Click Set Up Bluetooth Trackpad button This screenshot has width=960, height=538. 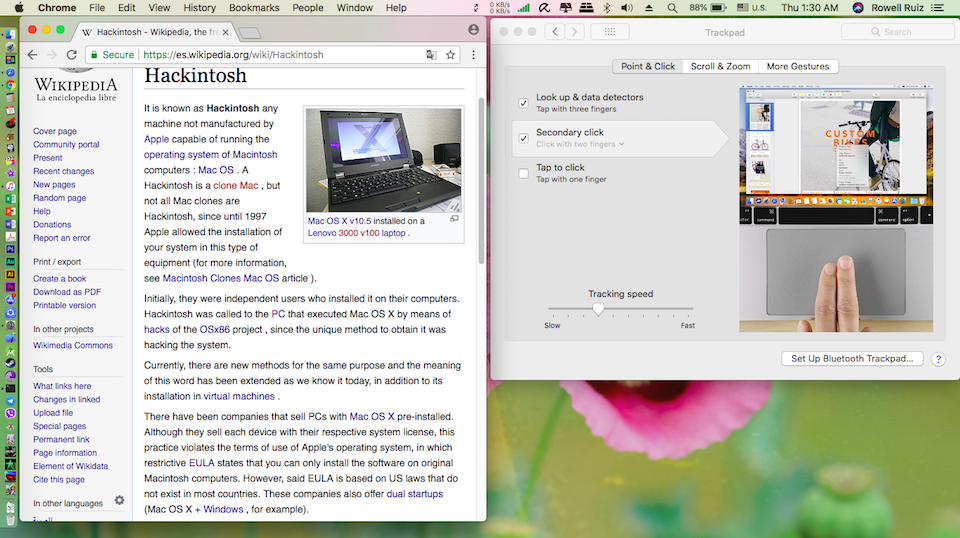pyautogui.click(x=852, y=359)
